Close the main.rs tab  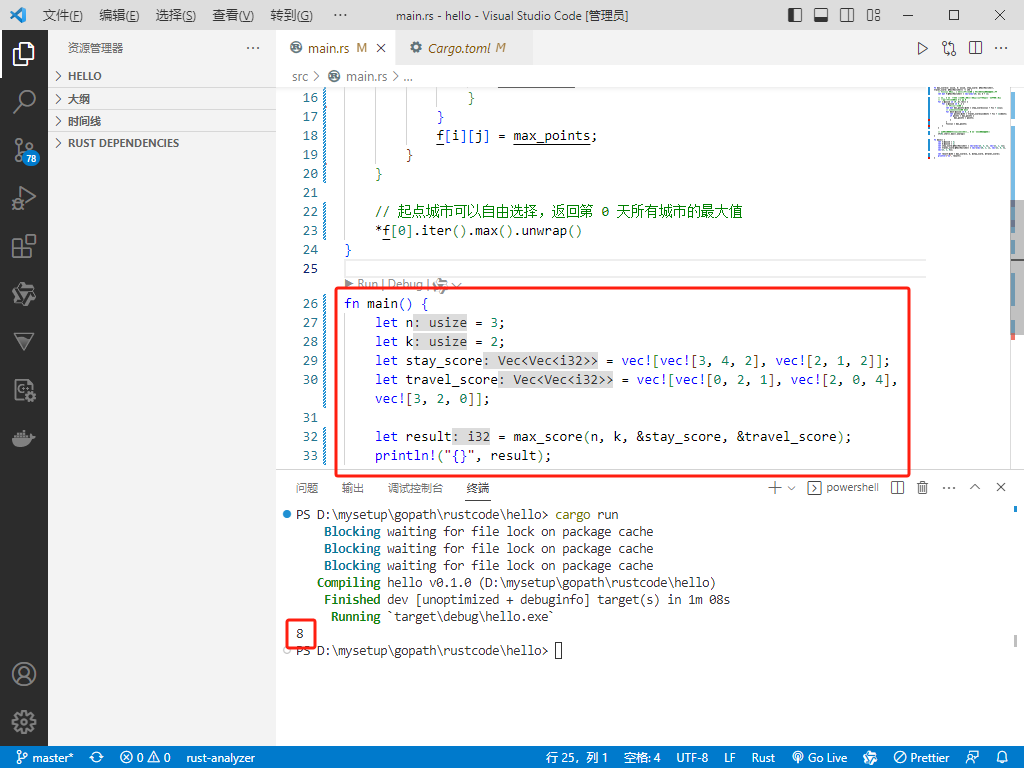(x=381, y=48)
